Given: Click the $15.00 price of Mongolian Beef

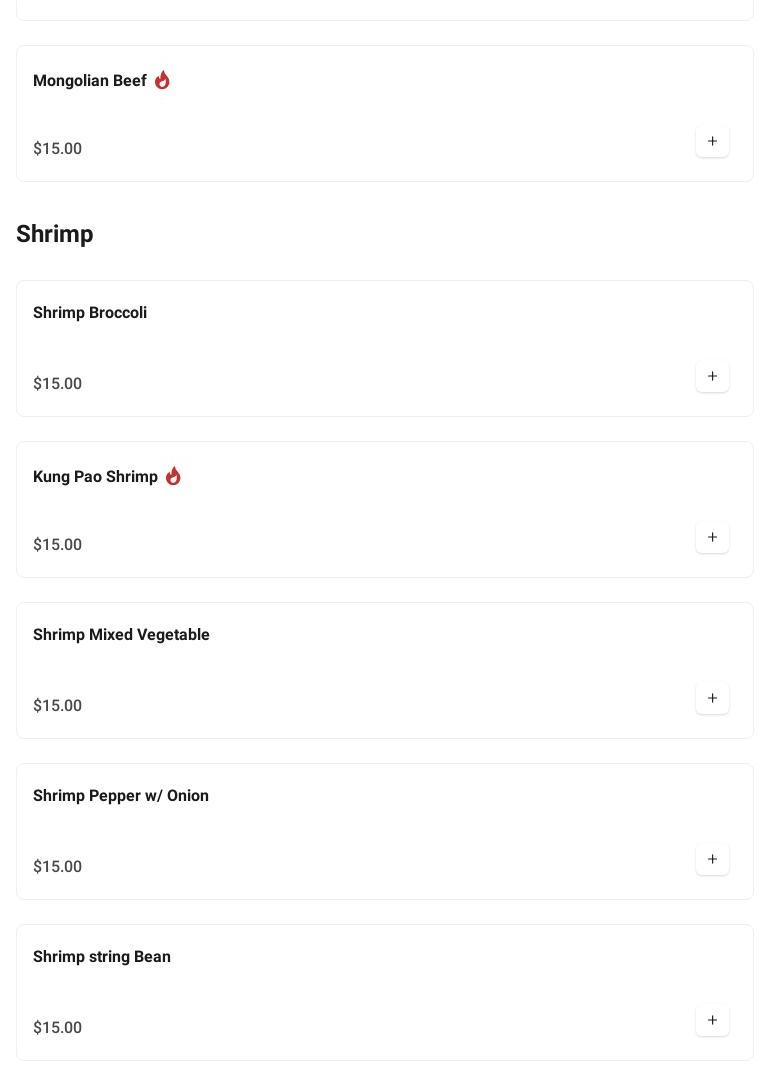Looking at the screenshot, I should coord(58,149).
